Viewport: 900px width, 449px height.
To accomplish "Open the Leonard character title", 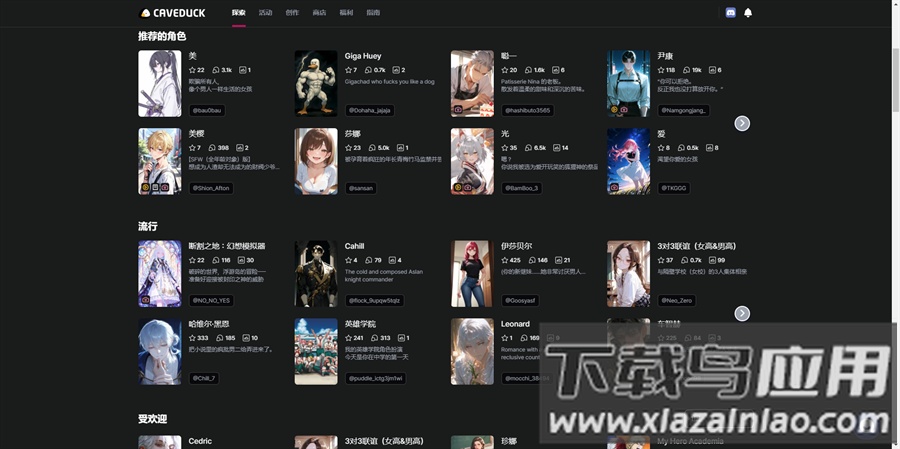I will 515,324.
